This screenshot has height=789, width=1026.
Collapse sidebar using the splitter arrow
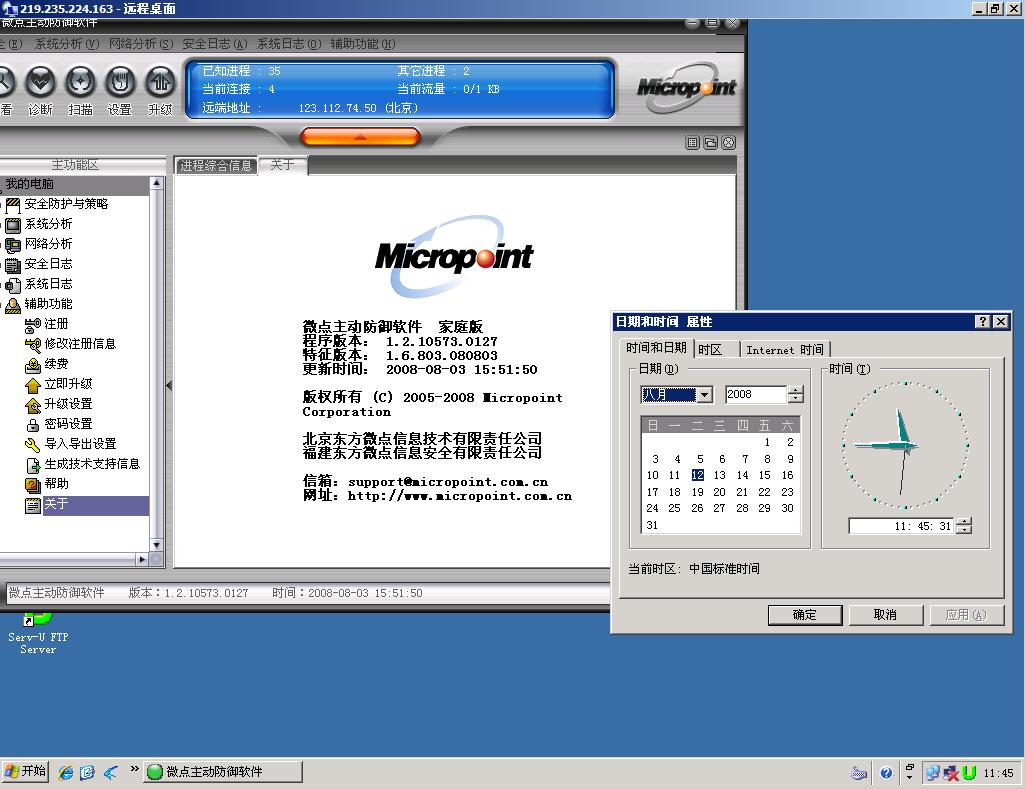coord(168,385)
